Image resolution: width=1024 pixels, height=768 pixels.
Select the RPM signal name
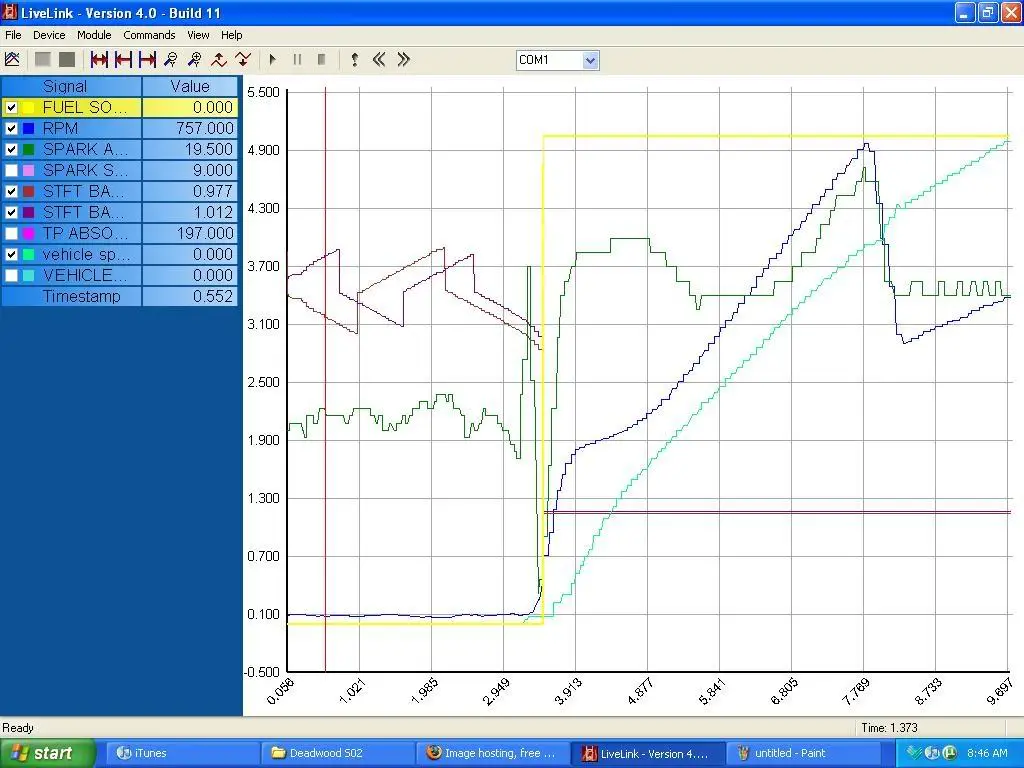coord(60,129)
